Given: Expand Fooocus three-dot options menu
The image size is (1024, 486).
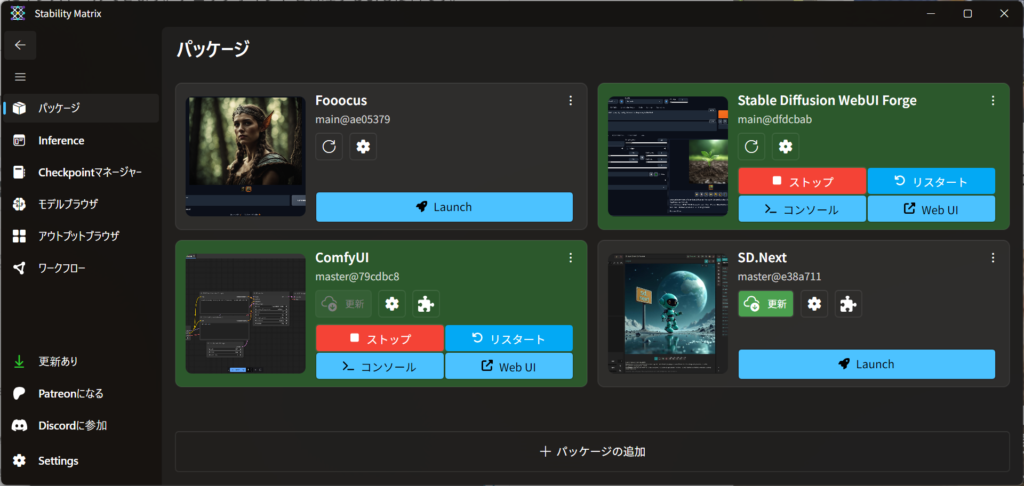Looking at the screenshot, I should coord(570,101).
